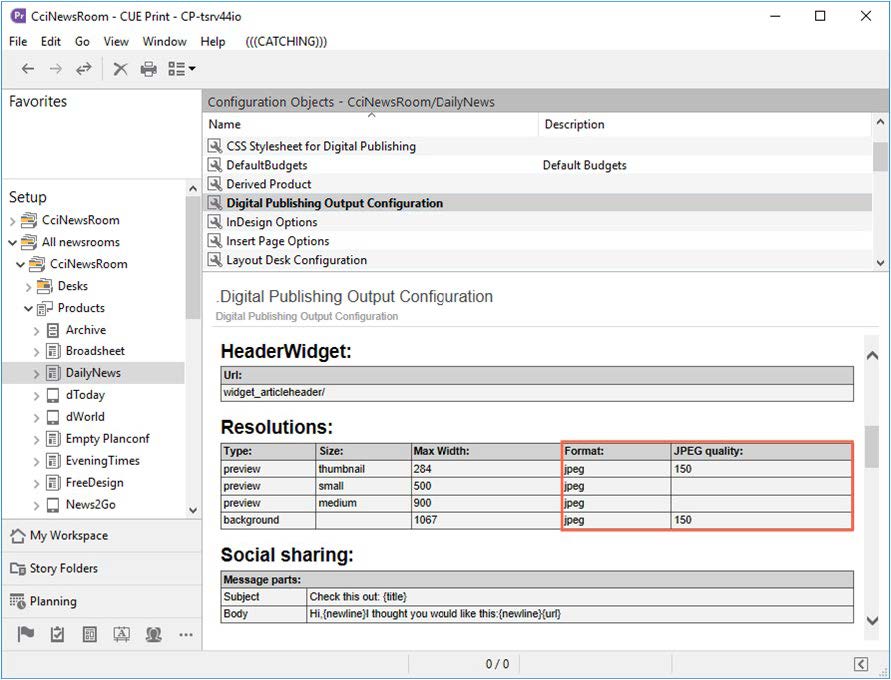Open the Go menu

[x=82, y=41]
